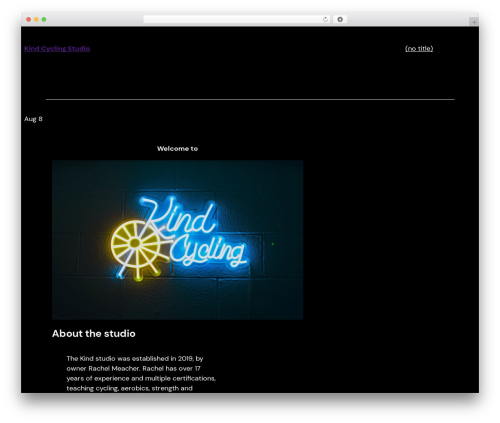Close the window with the red button

click(x=29, y=20)
